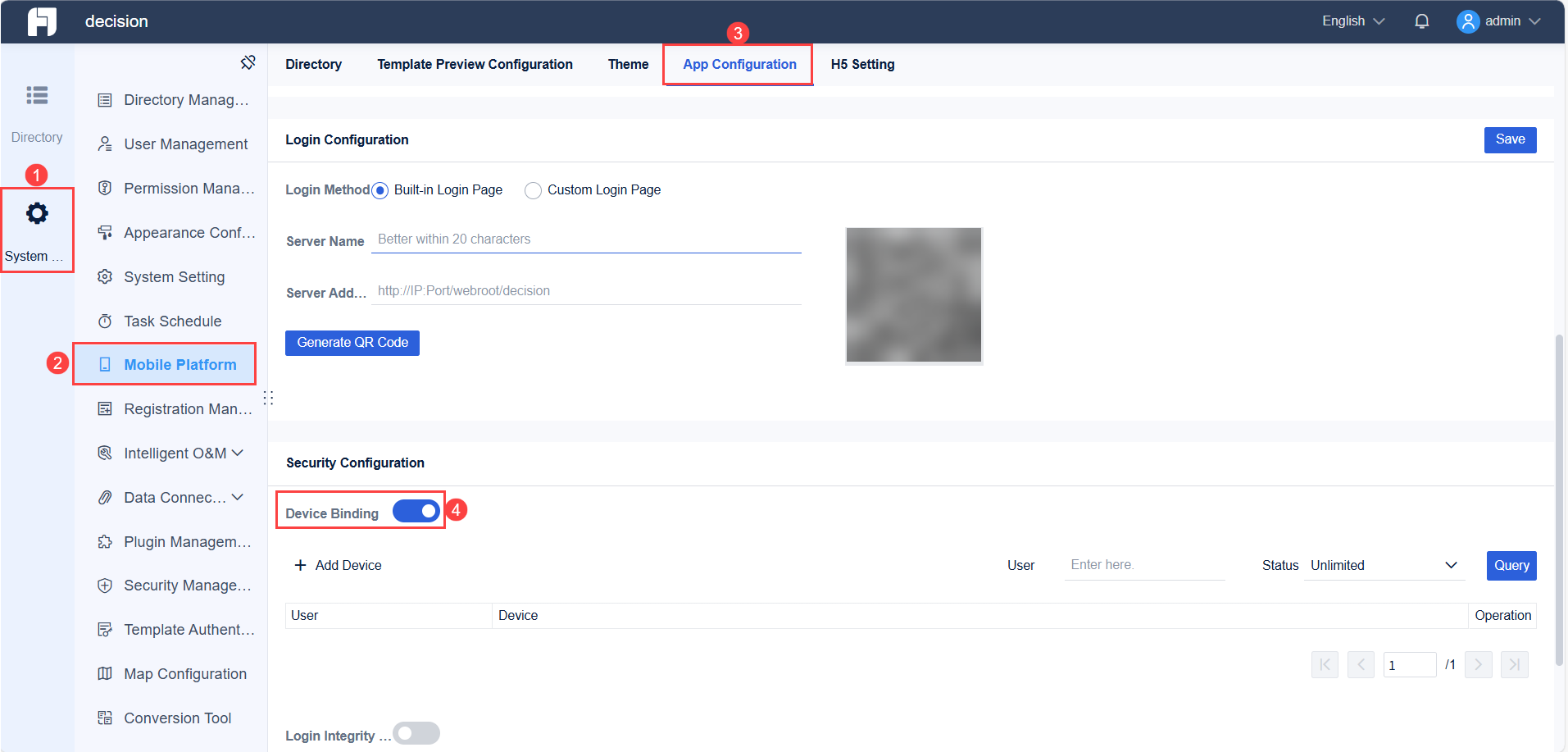
Task: Focus the Server Address input field
Action: [586, 291]
